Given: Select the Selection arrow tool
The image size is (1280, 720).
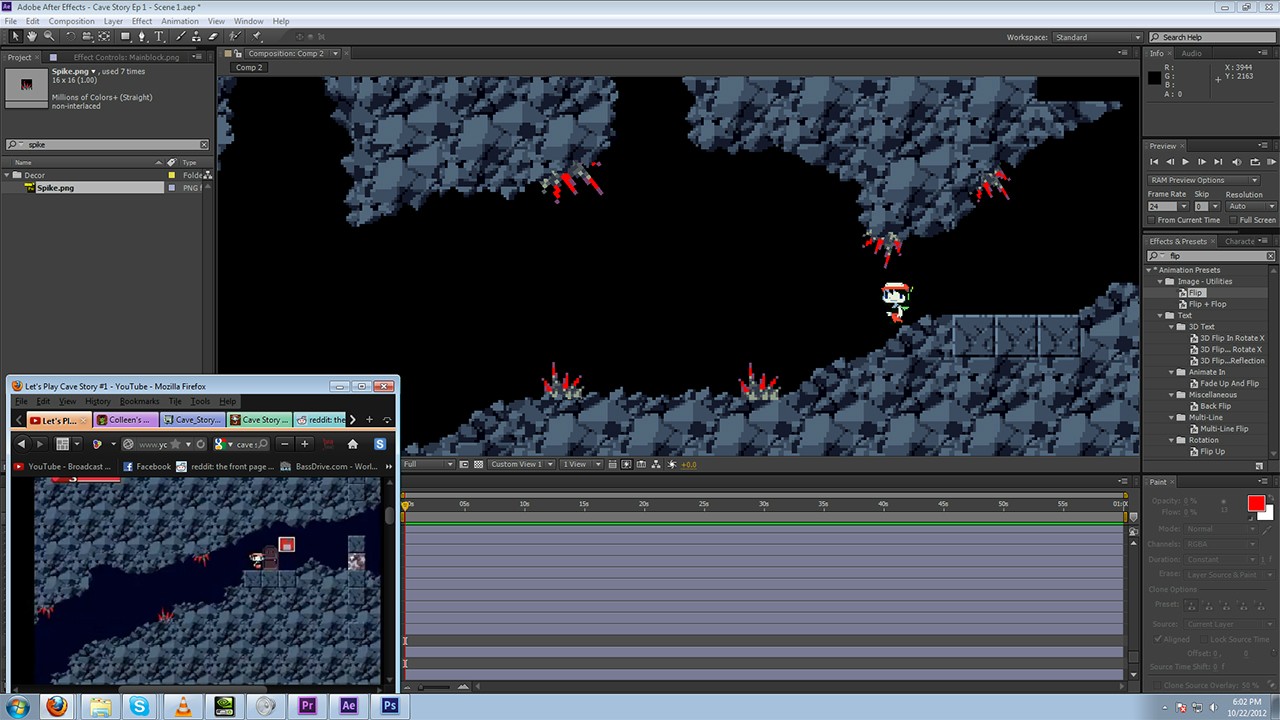Looking at the screenshot, I should (x=16, y=36).
